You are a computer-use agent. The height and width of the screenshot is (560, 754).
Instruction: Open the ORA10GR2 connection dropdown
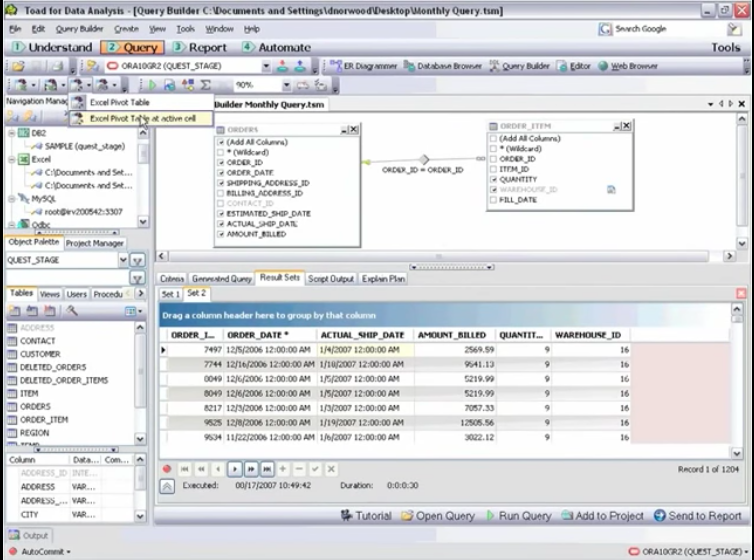click(266, 66)
